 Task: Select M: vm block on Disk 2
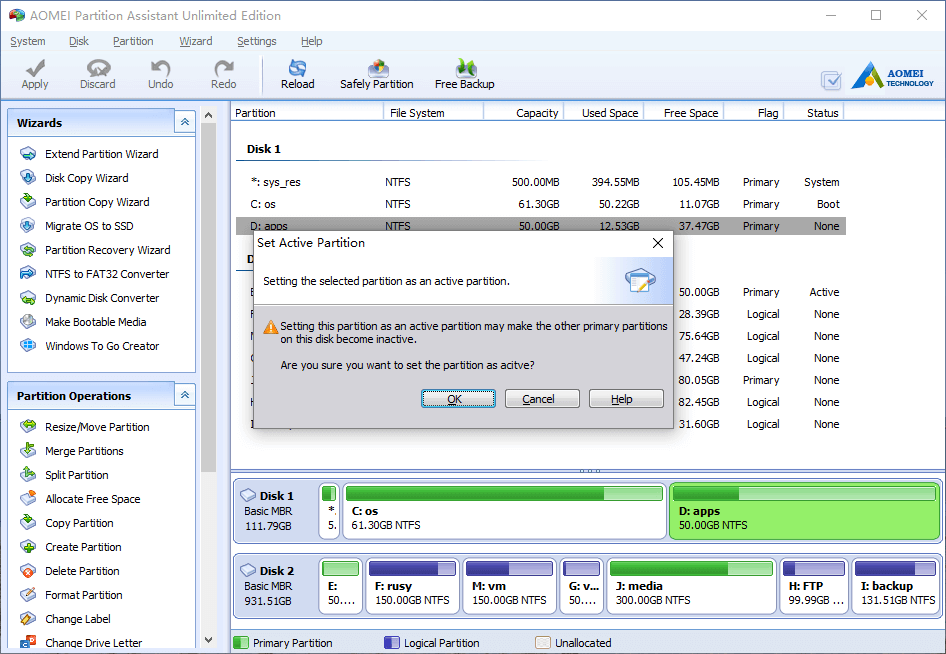pos(509,586)
